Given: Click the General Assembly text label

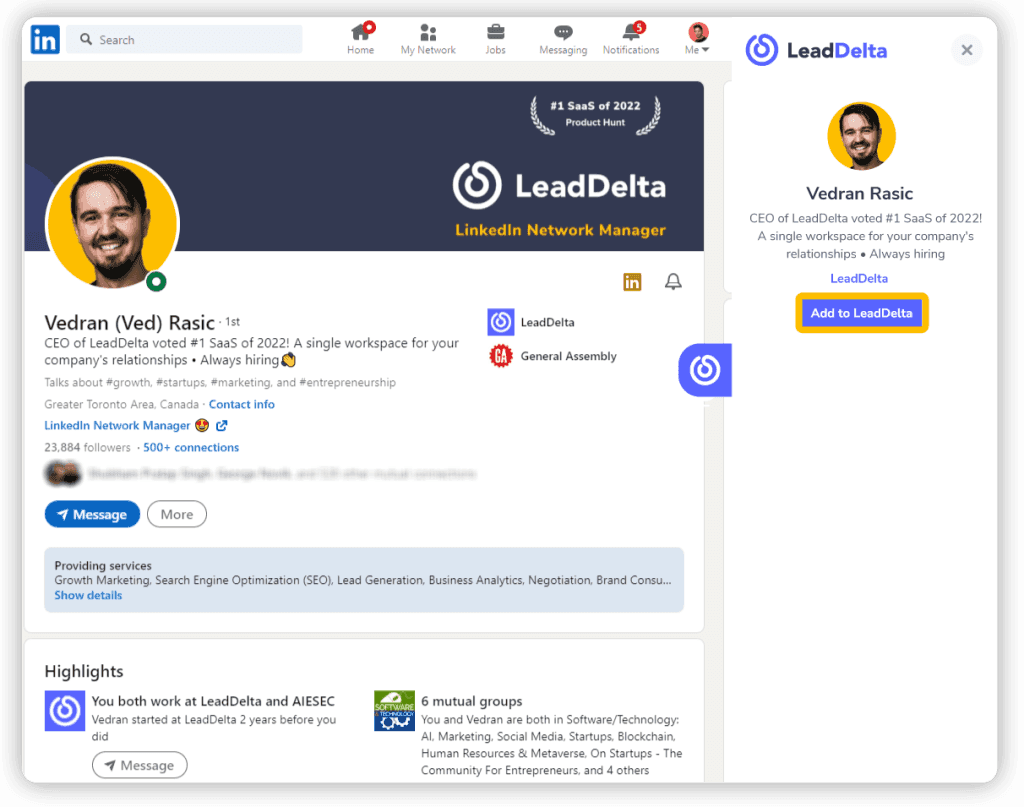Looking at the screenshot, I should pyautogui.click(x=568, y=356).
